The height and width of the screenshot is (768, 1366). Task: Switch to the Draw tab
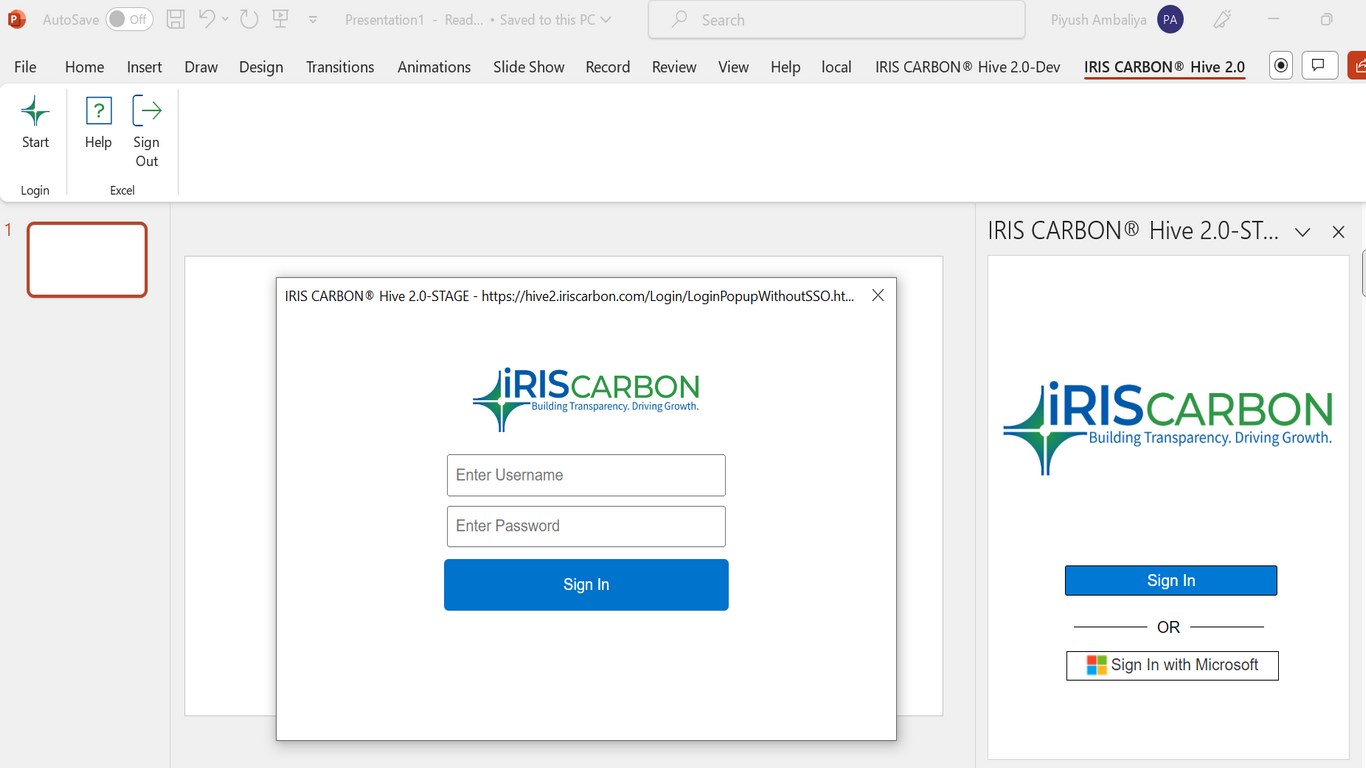pos(201,67)
